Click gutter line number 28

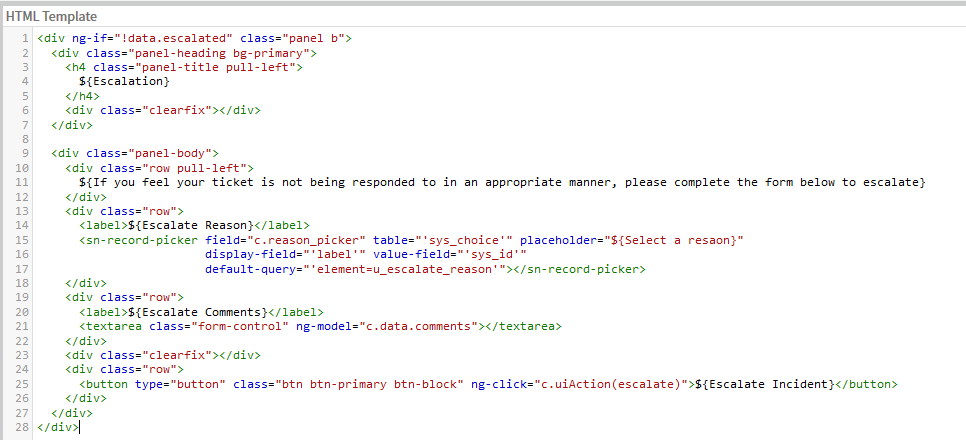point(22,427)
